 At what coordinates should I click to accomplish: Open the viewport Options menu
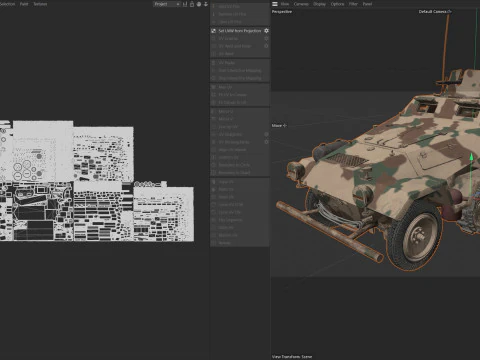[x=337, y=4]
